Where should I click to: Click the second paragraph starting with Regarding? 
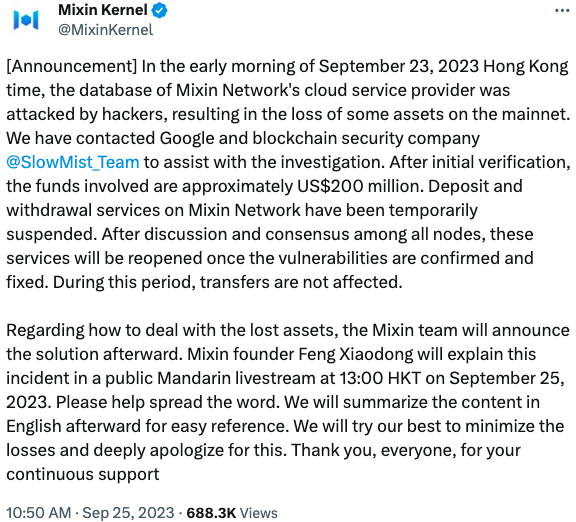[288, 402]
